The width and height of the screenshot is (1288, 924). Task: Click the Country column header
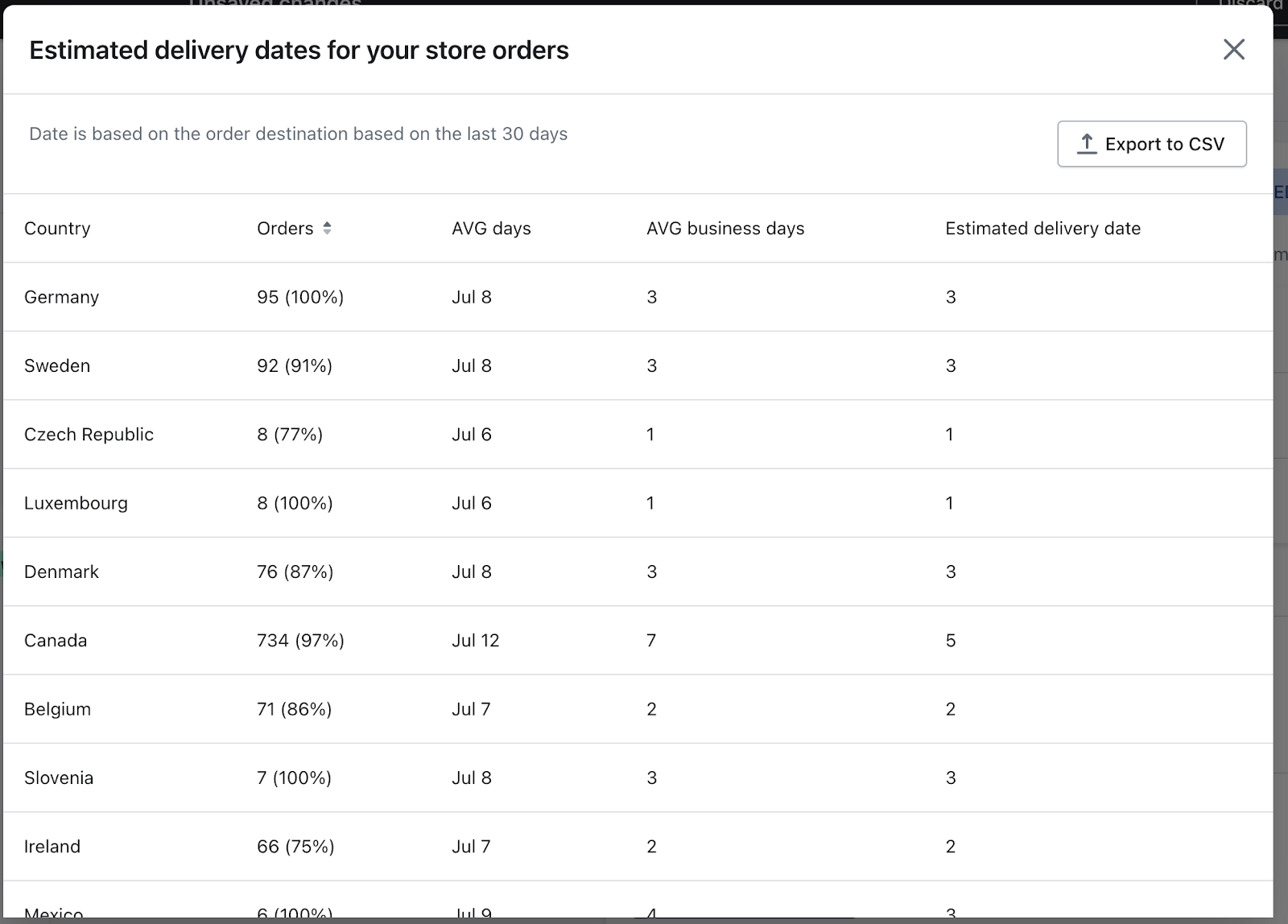[x=57, y=229]
